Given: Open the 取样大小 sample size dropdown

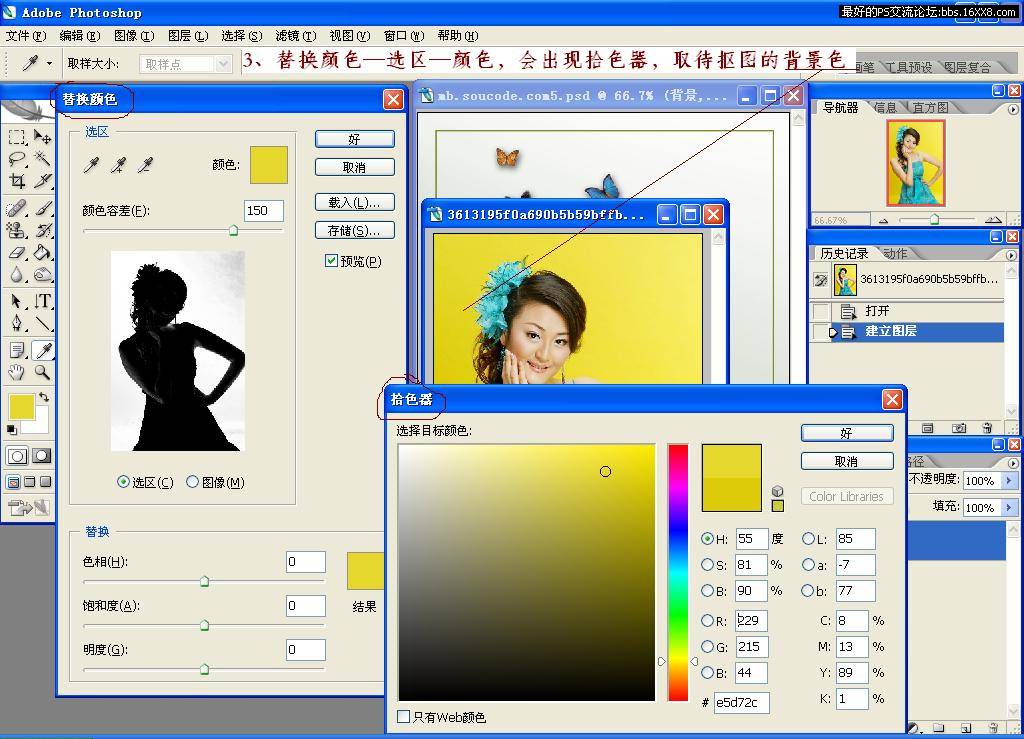Looking at the screenshot, I should pyautogui.click(x=223, y=64).
